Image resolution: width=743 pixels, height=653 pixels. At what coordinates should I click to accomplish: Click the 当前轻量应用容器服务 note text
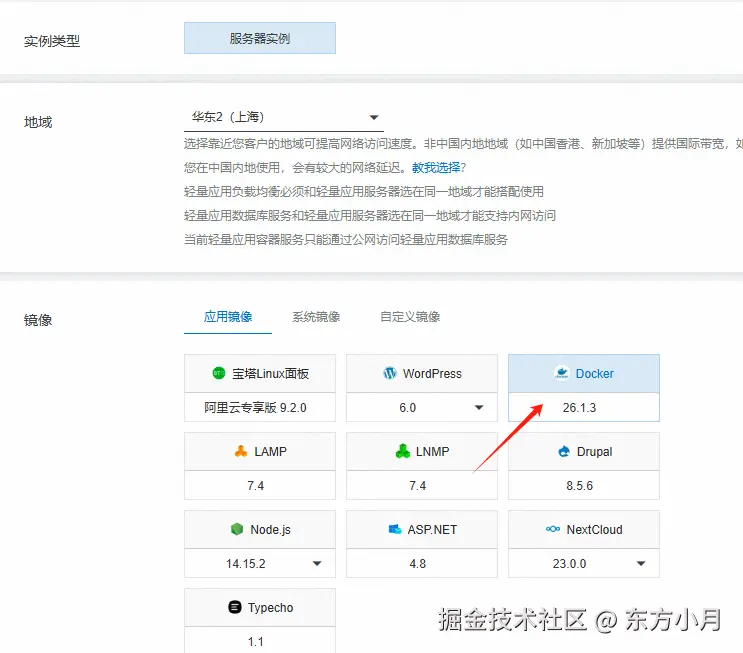[345, 239]
